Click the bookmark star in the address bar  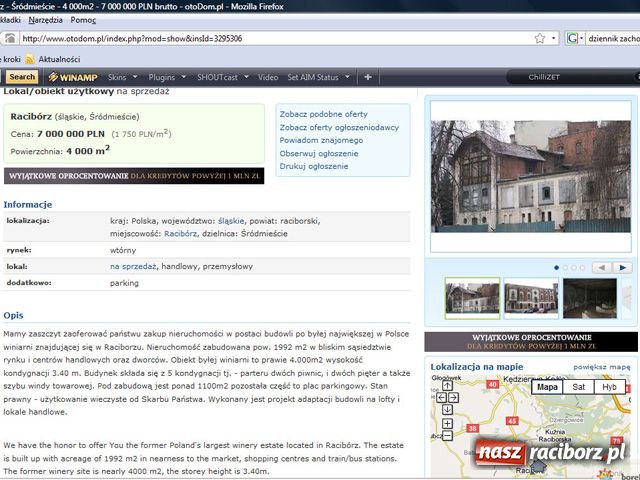click(540, 38)
